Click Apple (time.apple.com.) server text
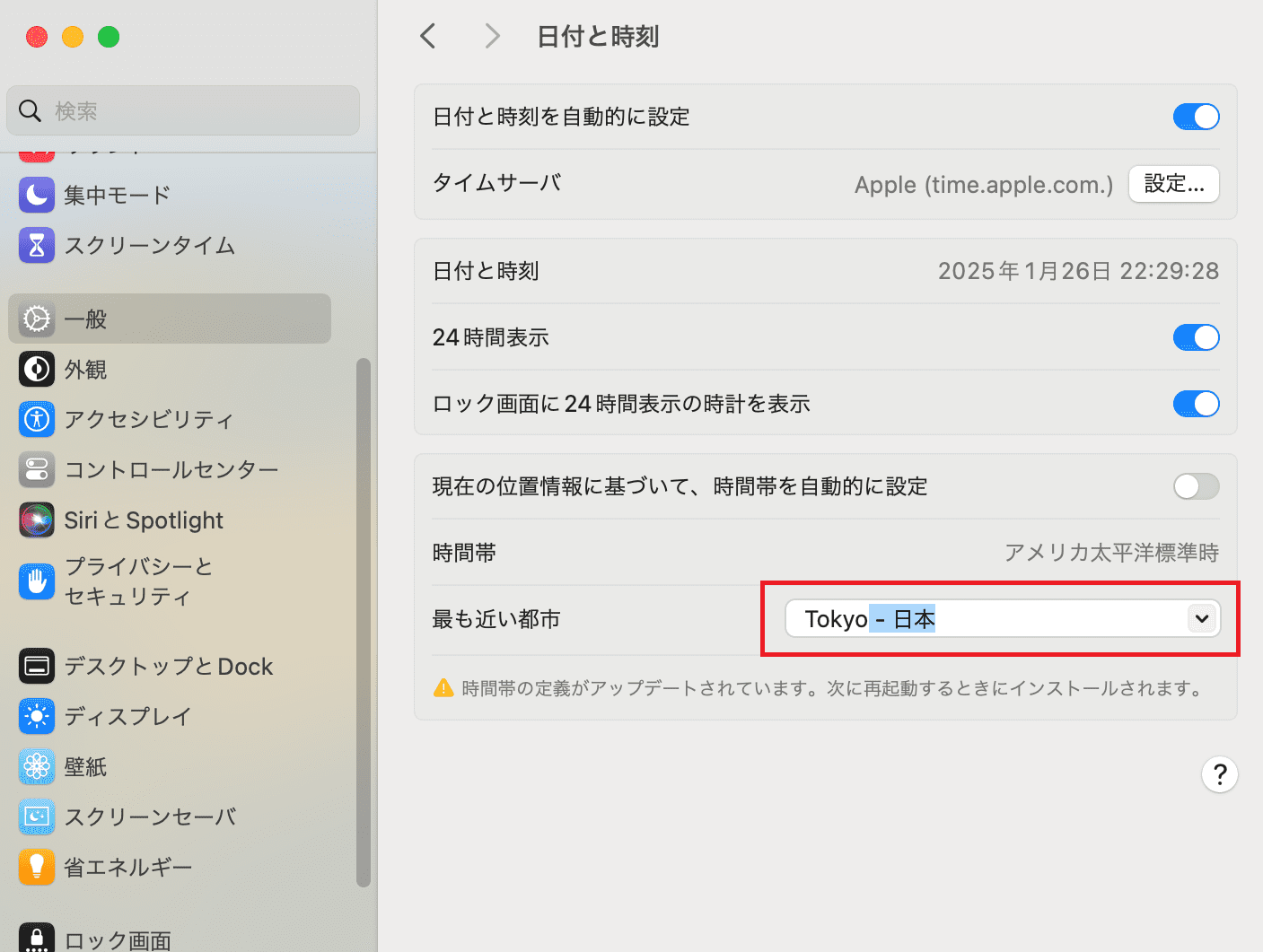Screen dimensions: 1263x952 tap(984, 185)
